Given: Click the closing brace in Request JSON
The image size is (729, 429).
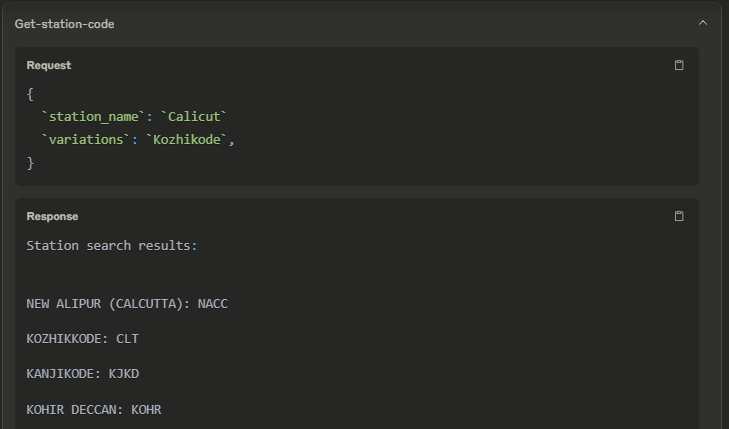Looking at the screenshot, I should tap(30, 163).
